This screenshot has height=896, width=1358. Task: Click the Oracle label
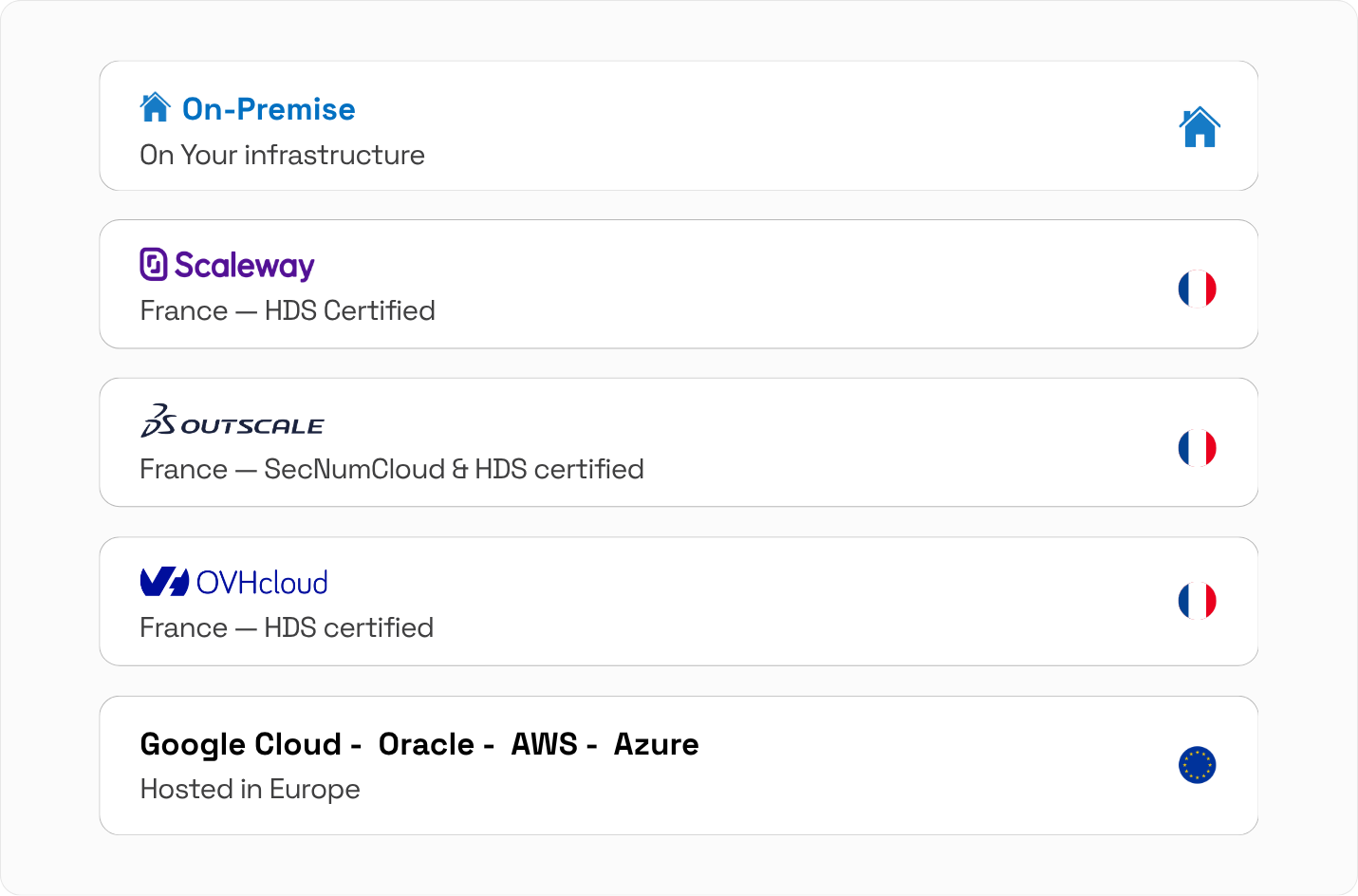coord(426,744)
